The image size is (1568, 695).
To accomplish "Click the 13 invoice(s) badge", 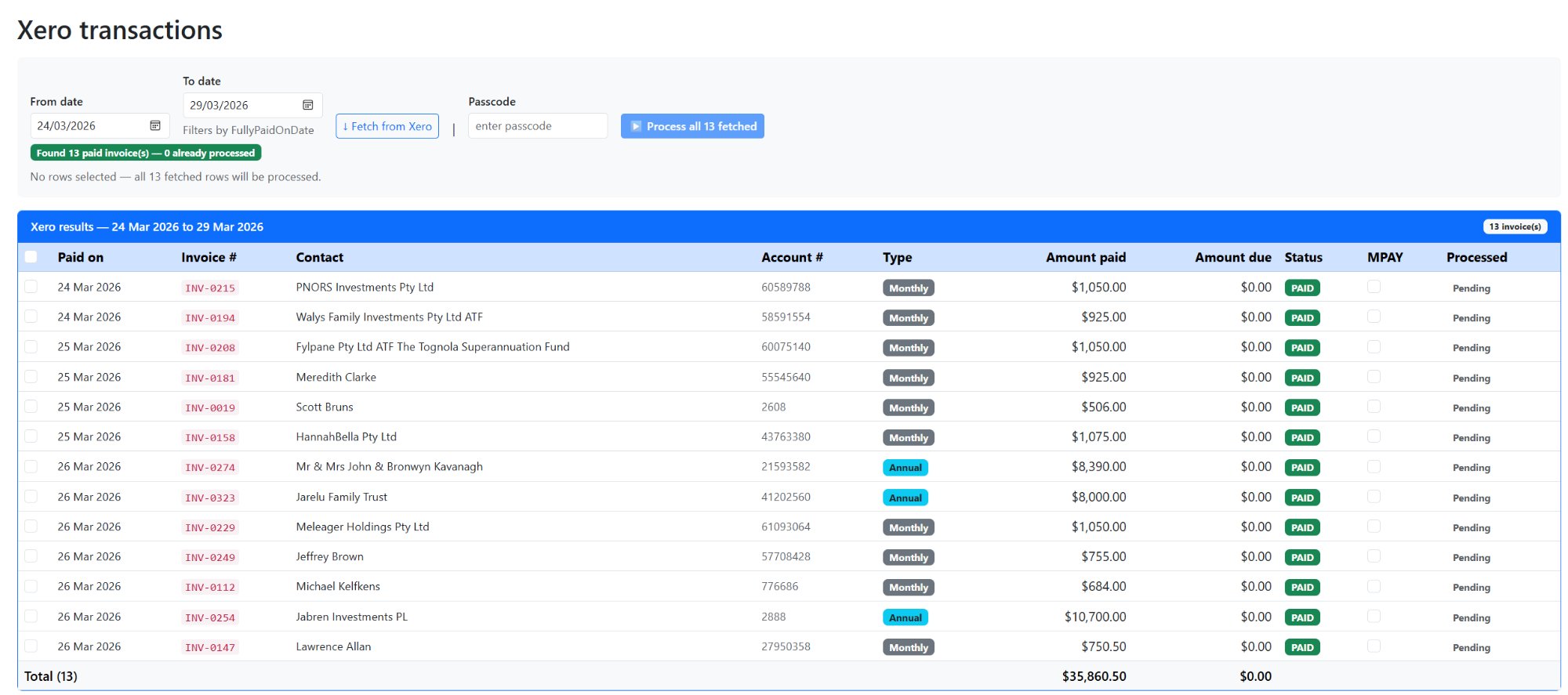I will click(1515, 226).
